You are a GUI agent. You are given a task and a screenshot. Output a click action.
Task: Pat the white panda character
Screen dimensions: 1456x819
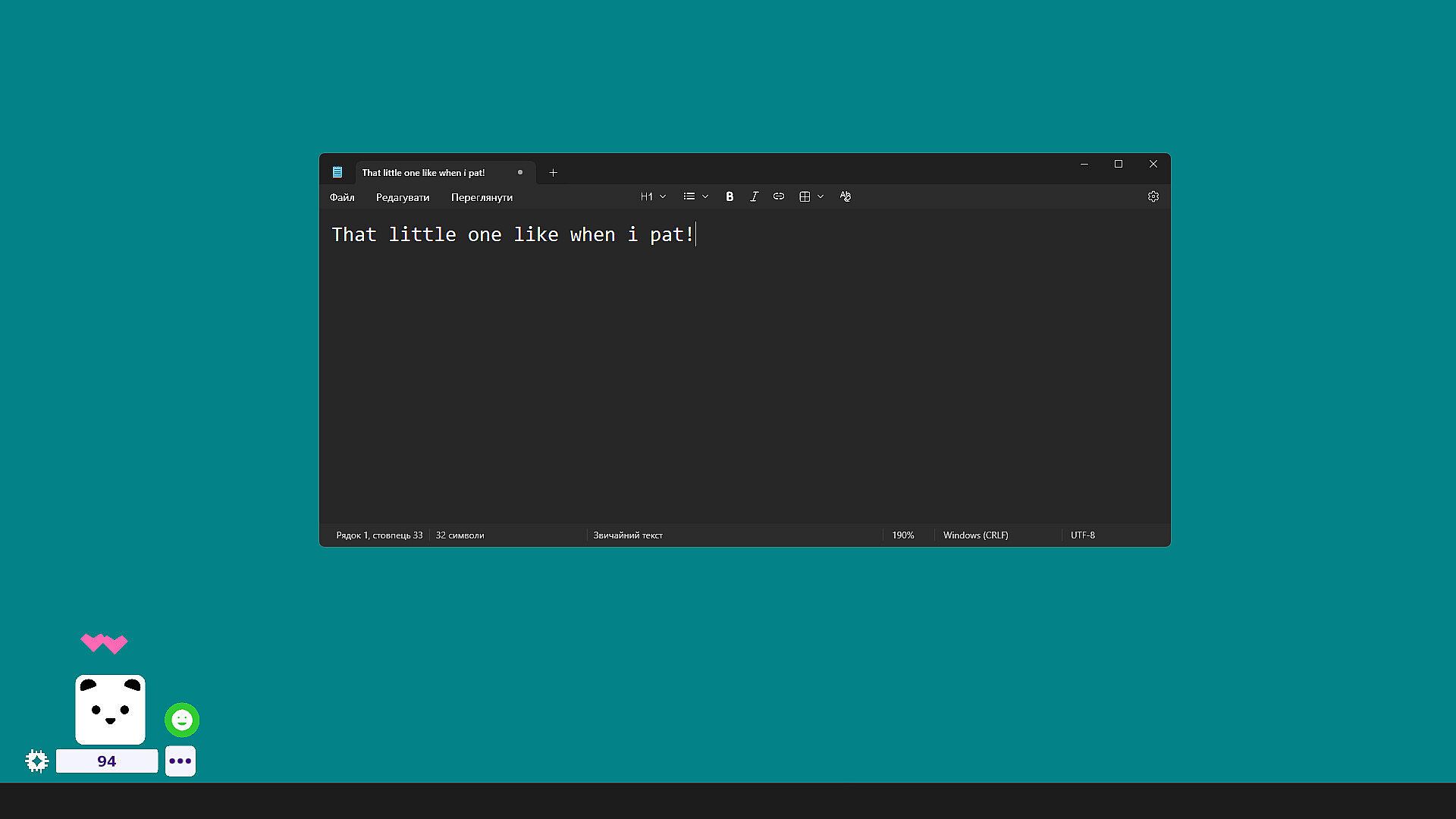[110, 709]
